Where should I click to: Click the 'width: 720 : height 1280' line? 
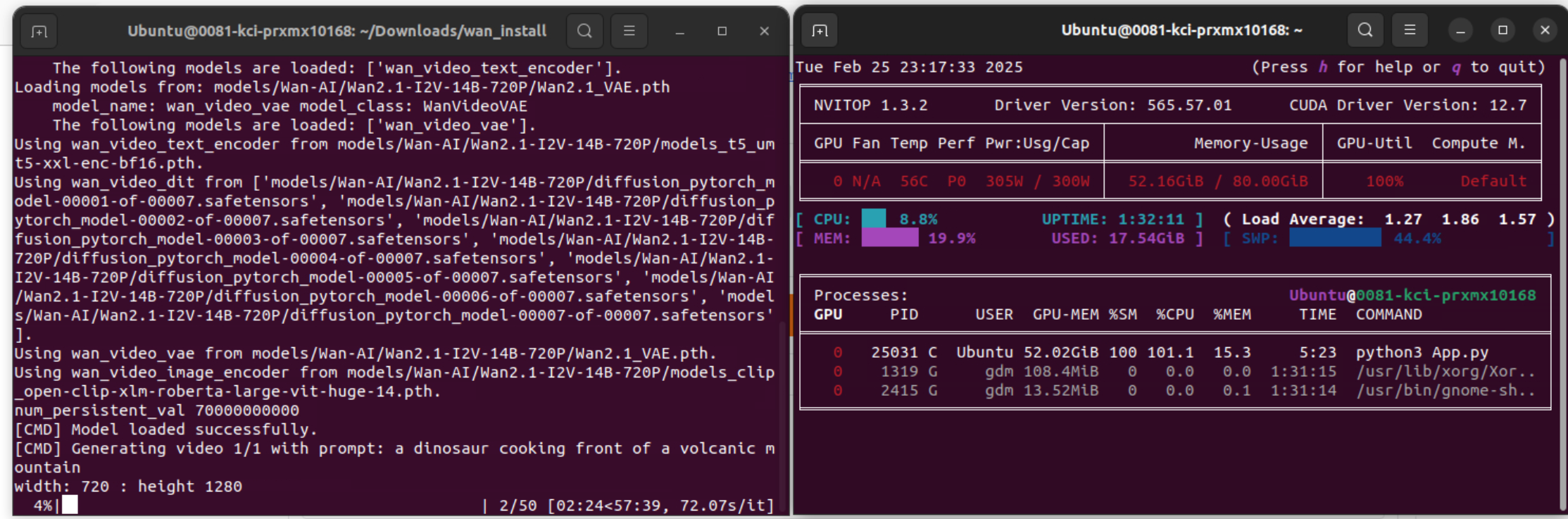128,487
